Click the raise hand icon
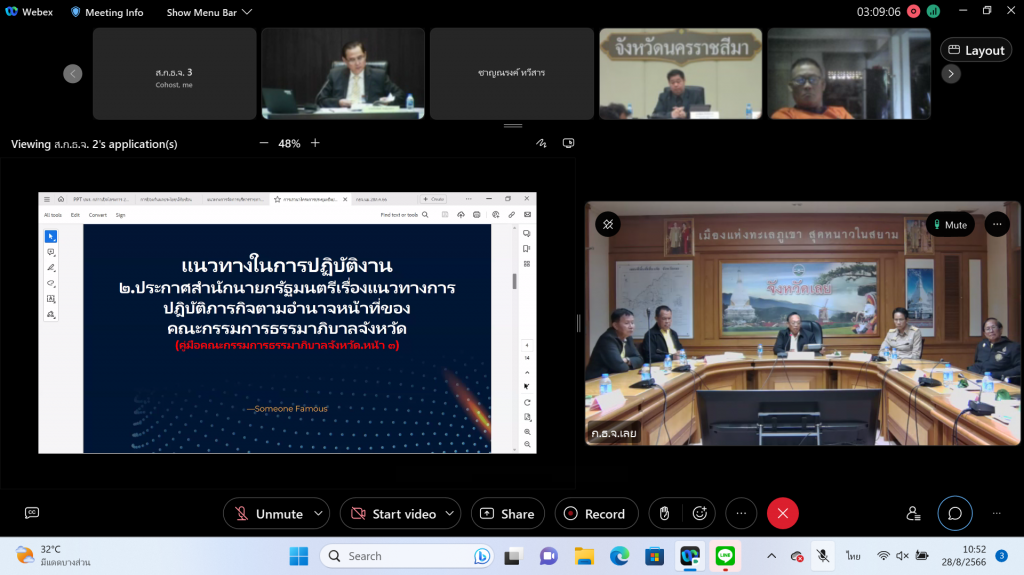The height and width of the screenshot is (575, 1024). 662,513
